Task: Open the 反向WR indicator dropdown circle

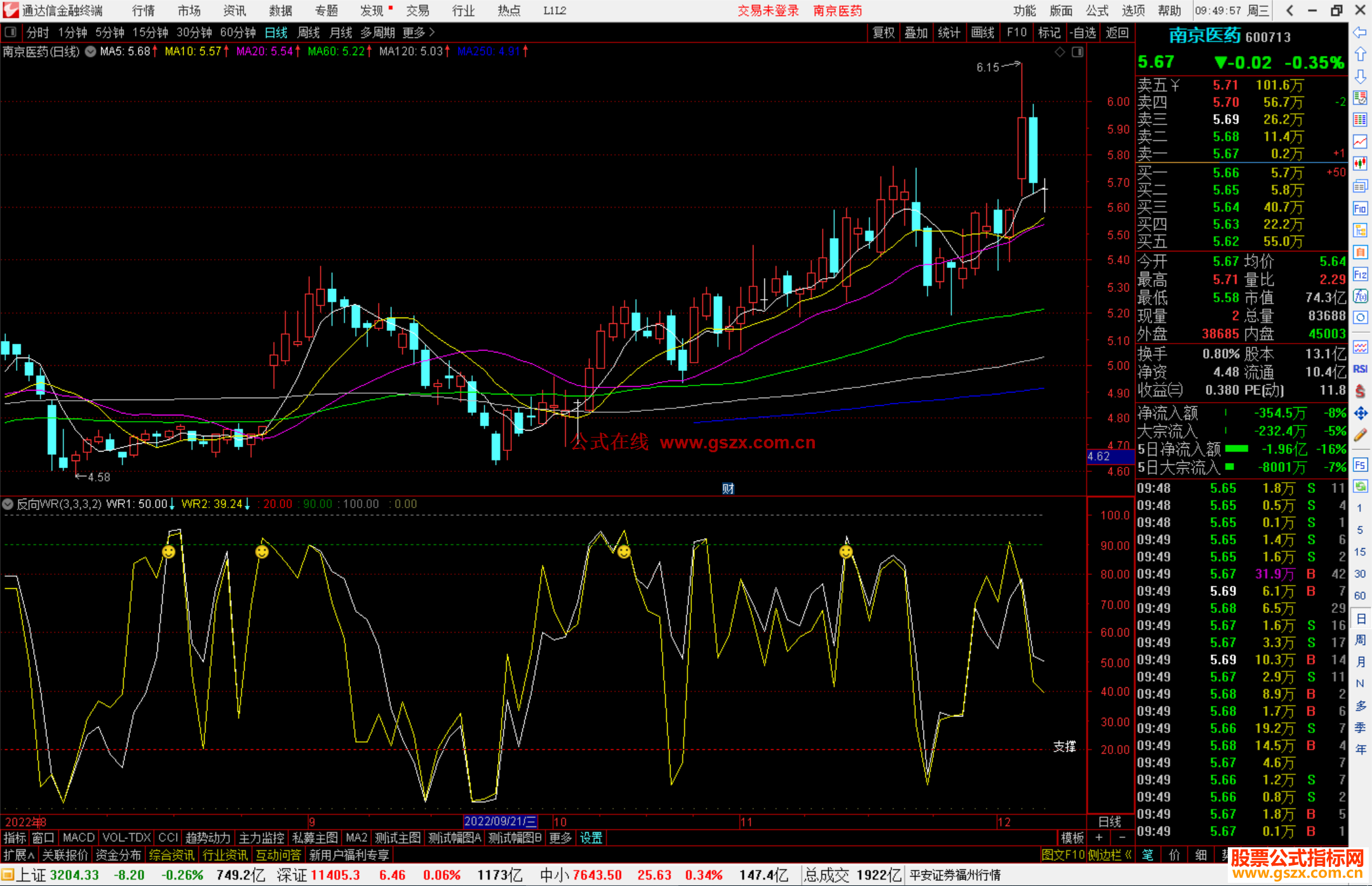Action: coord(8,504)
